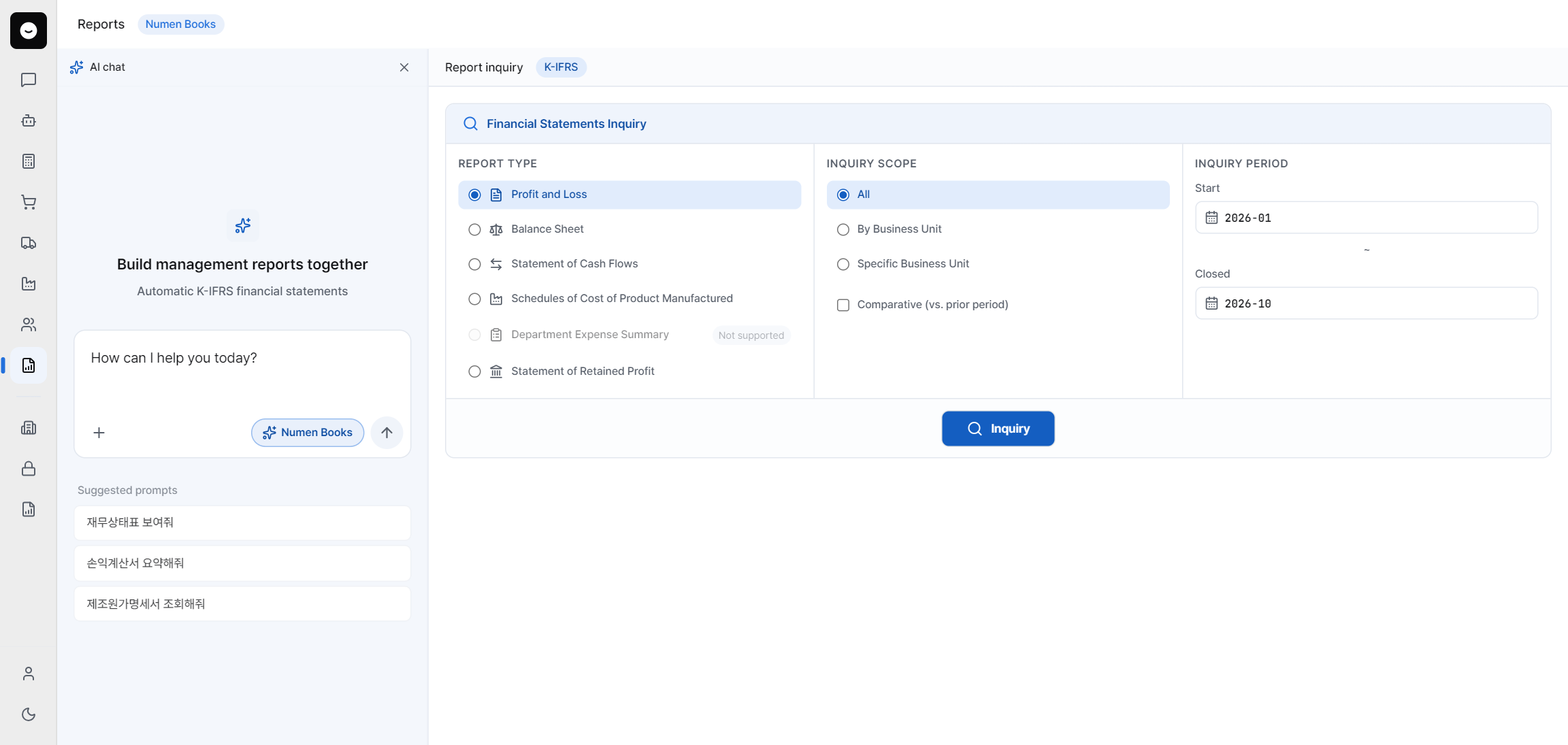Select Balance Sheet report type
1568x745 pixels.
click(630, 229)
